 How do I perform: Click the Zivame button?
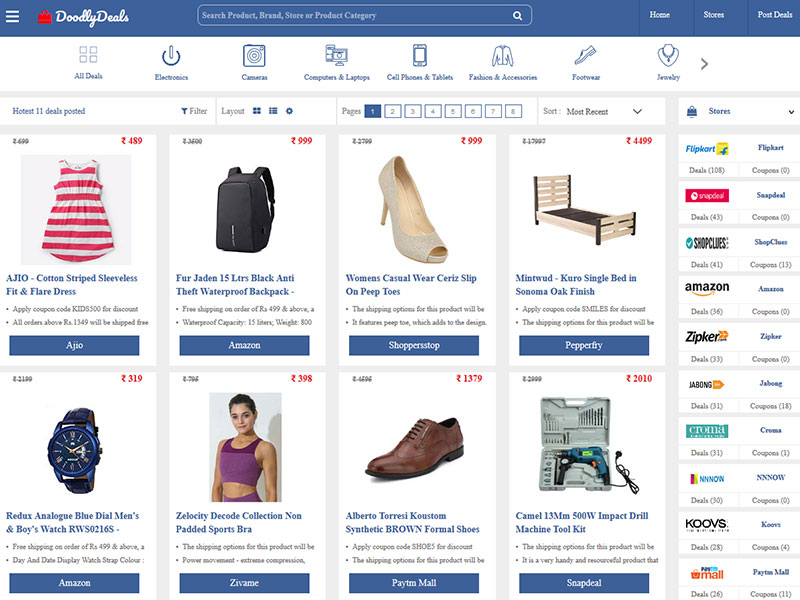244,583
